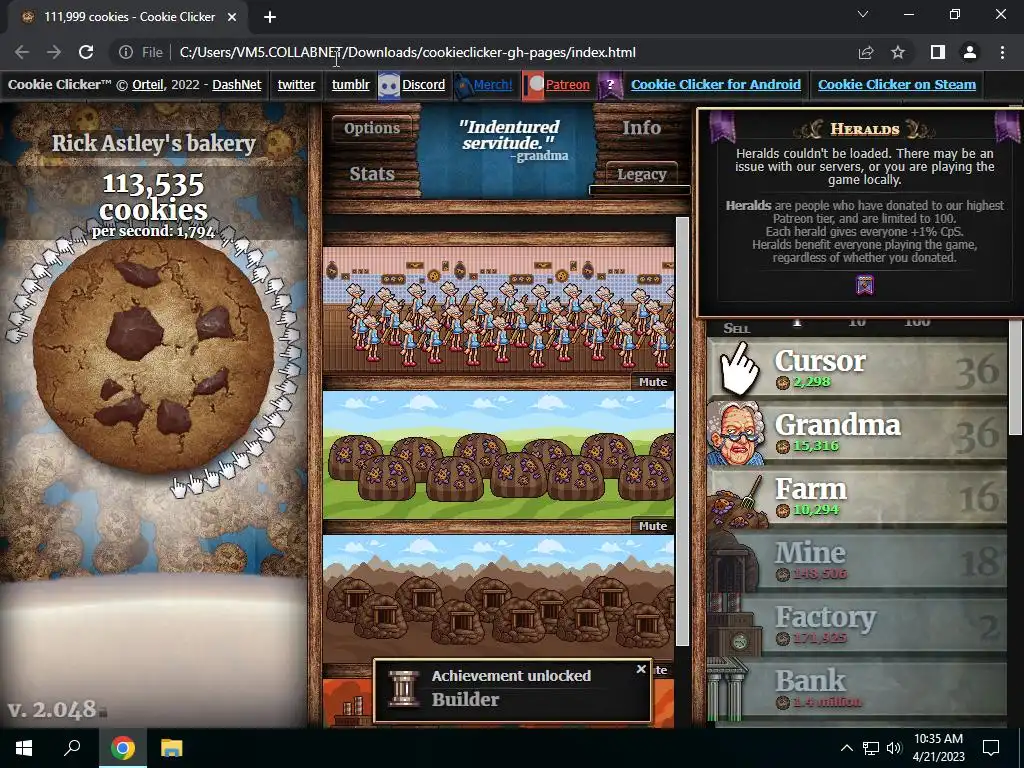Open the notification center
The height and width of the screenshot is (768, 1024).
tap(991, 748)
